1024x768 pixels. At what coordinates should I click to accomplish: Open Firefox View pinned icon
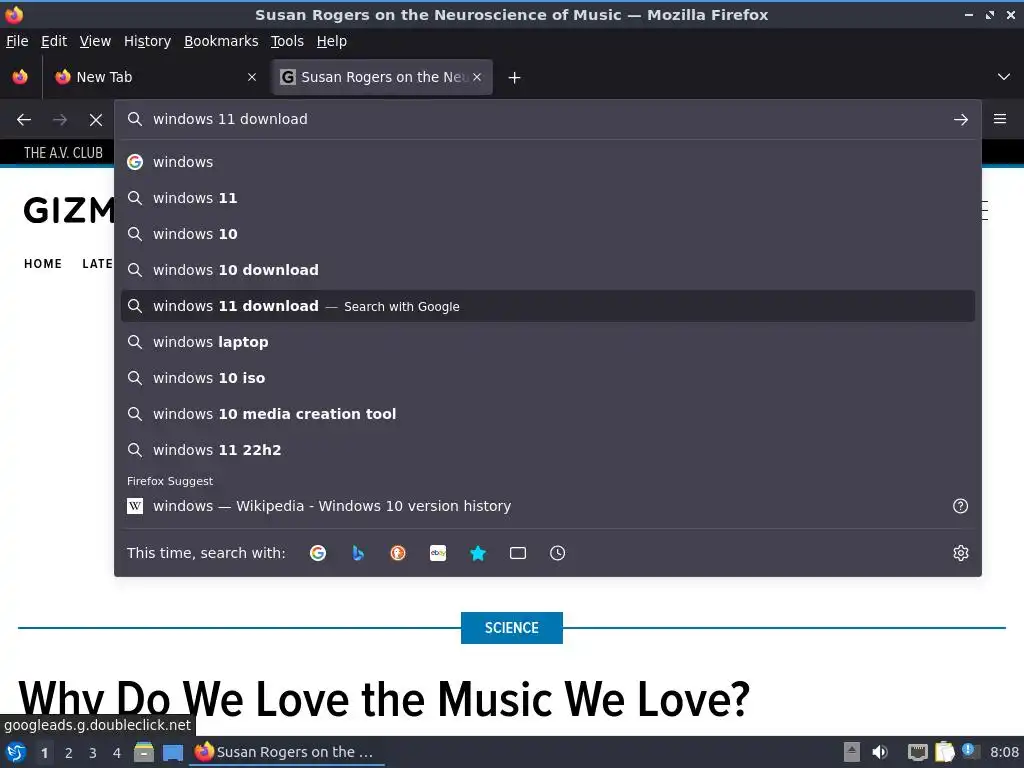[20, 77]
